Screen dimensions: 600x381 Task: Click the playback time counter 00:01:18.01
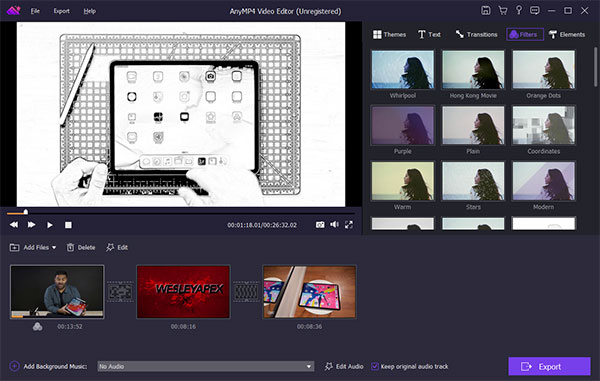tap(243, 225)
